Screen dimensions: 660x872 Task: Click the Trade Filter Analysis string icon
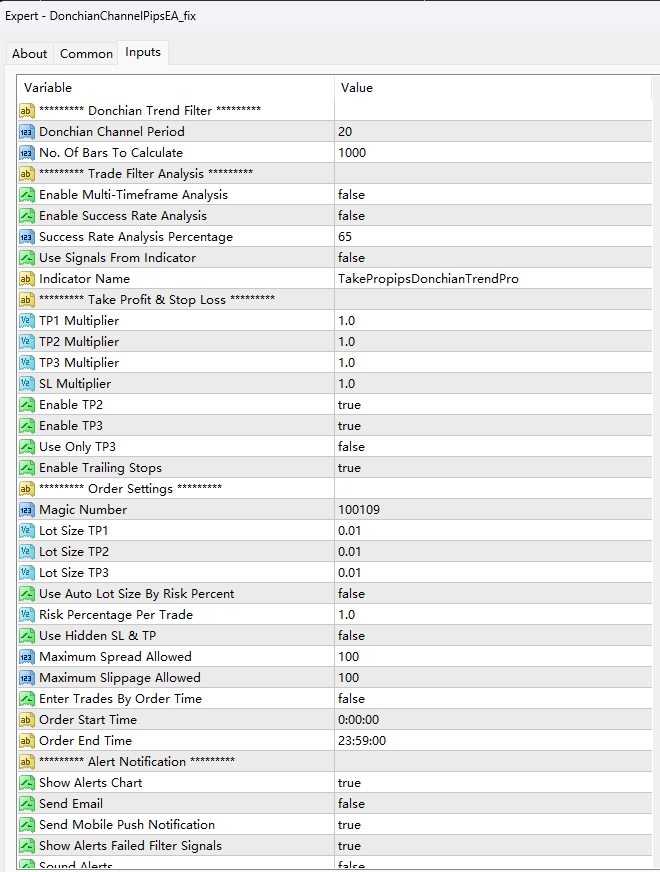click(27, 174)
